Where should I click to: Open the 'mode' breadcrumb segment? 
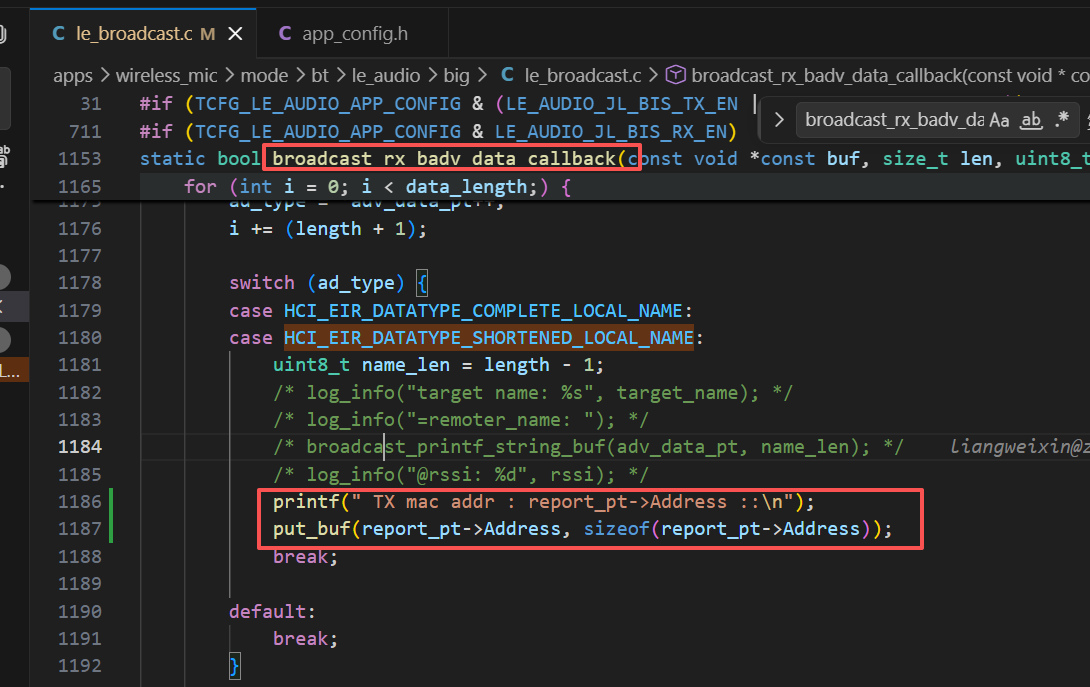click(264, 75)
